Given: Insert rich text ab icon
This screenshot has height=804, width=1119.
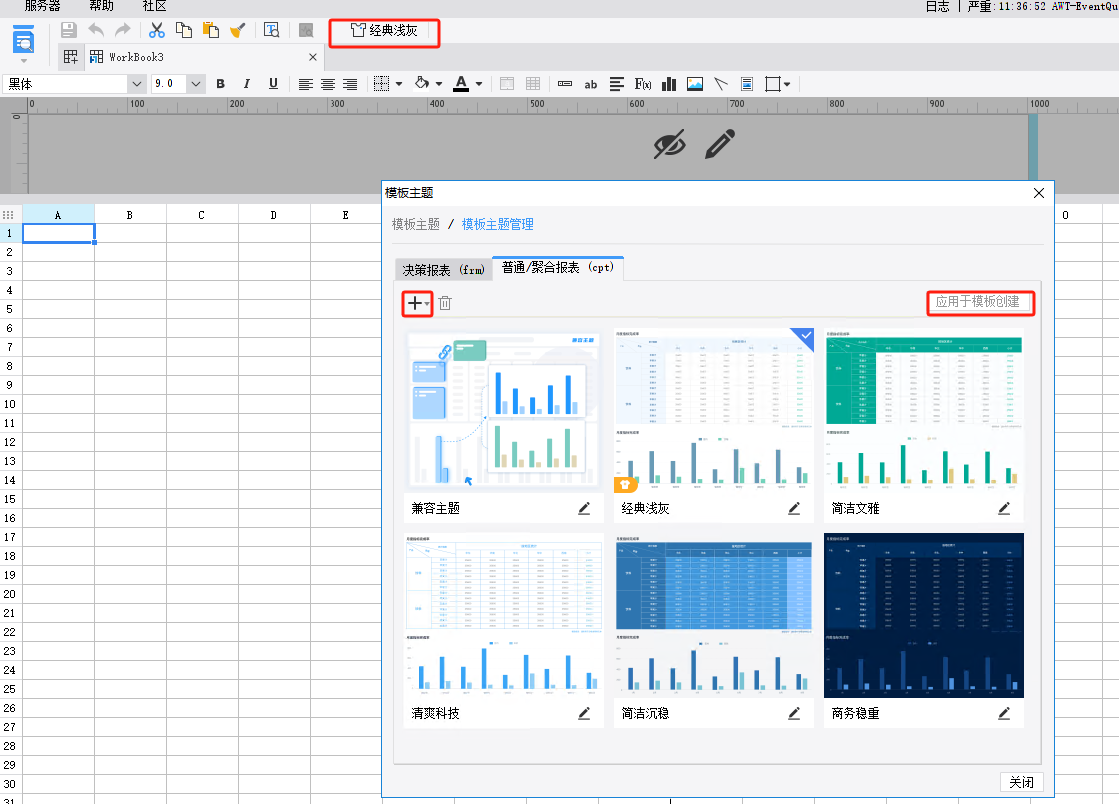Looking at the screenshot, I should (x=590, y=84).
